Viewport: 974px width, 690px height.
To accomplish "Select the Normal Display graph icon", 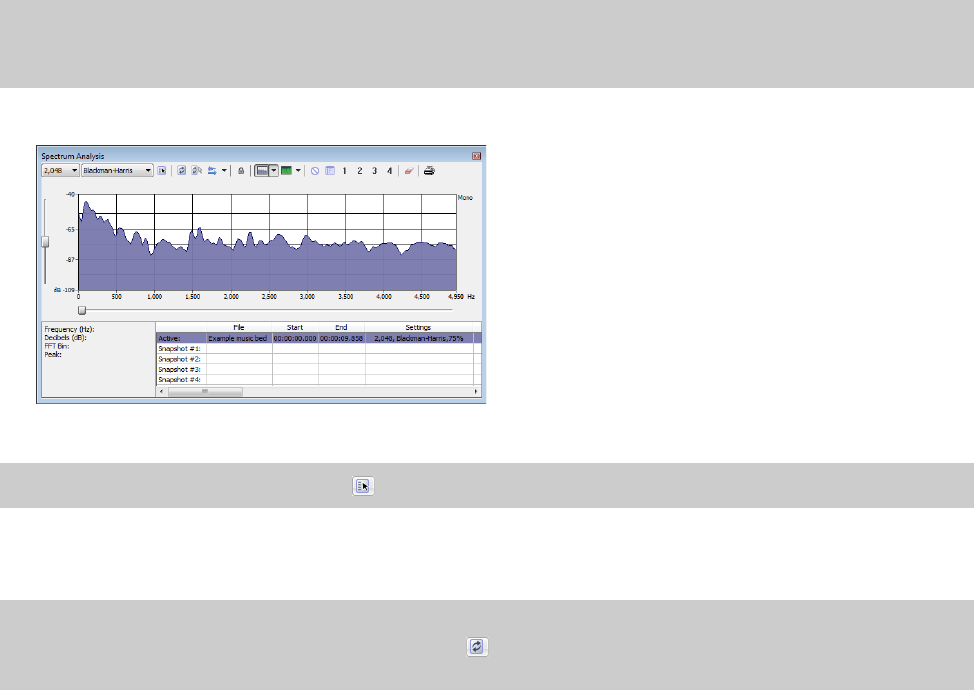I will (262, 170).
